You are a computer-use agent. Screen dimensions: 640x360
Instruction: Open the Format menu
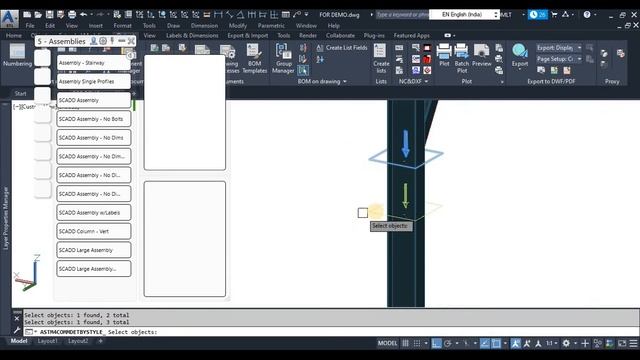pyautogui.click(x=122, y=26)
